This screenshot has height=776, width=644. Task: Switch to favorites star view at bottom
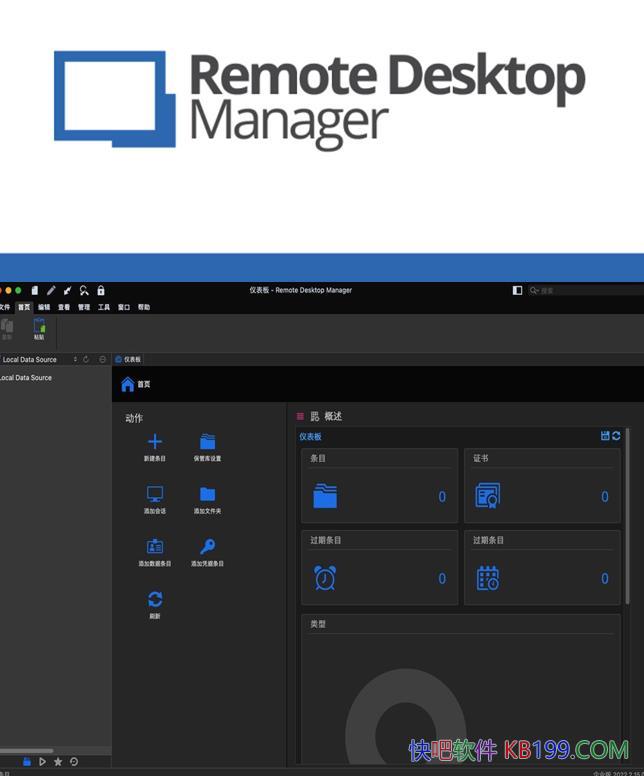58,762
